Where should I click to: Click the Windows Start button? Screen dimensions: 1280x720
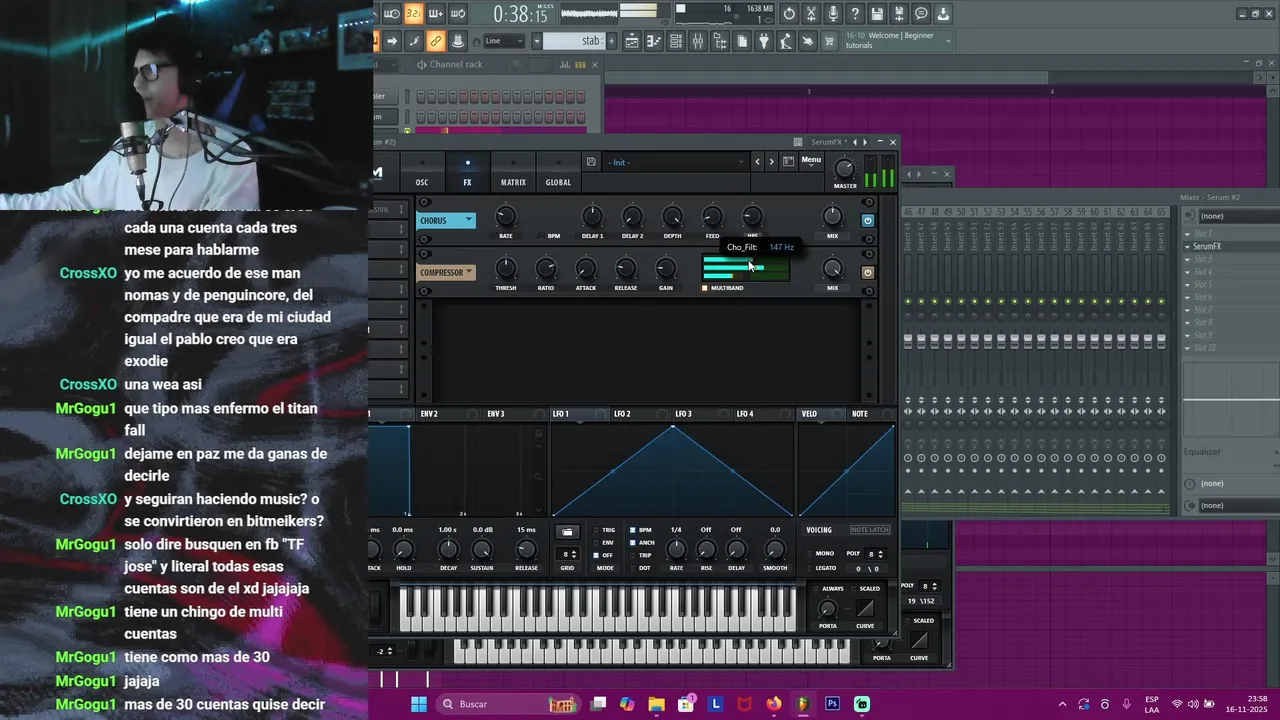[x=419, y=704]
